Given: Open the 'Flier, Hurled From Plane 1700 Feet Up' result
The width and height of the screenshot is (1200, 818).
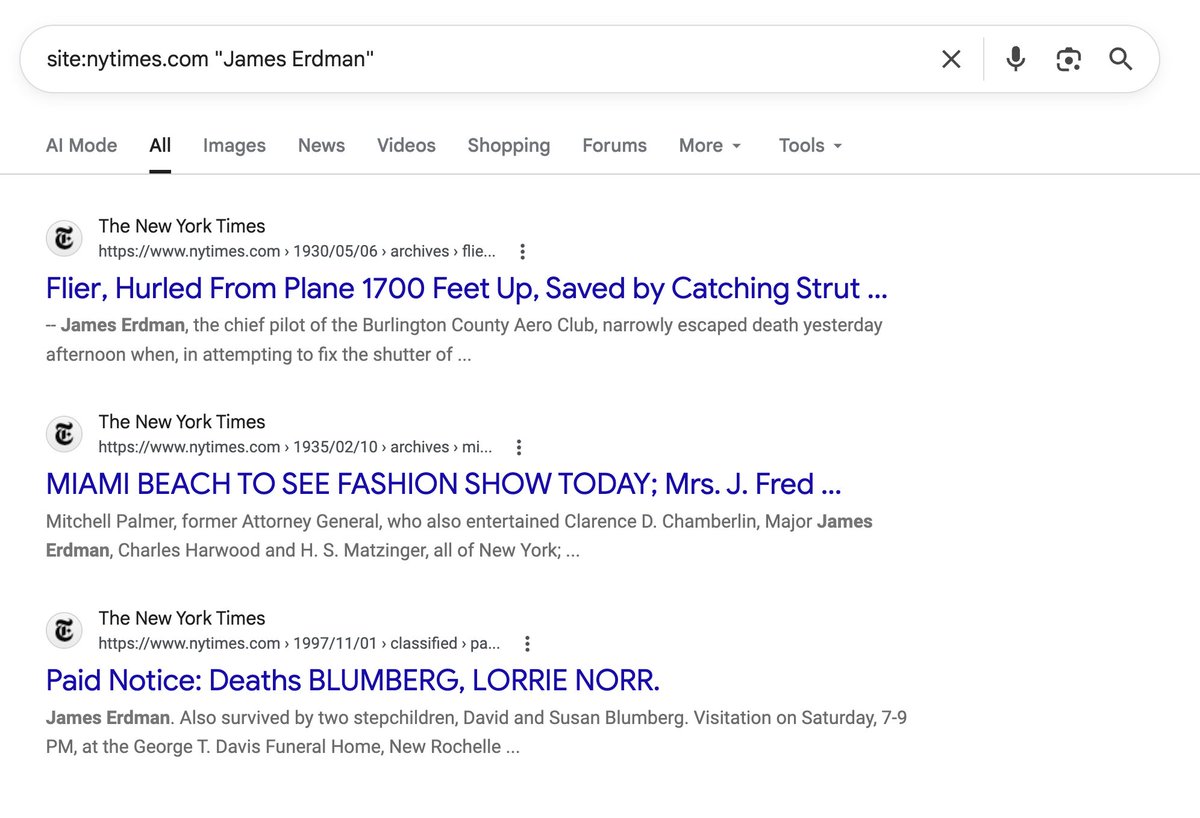Looking at the screenshot, I should point(466,288).
